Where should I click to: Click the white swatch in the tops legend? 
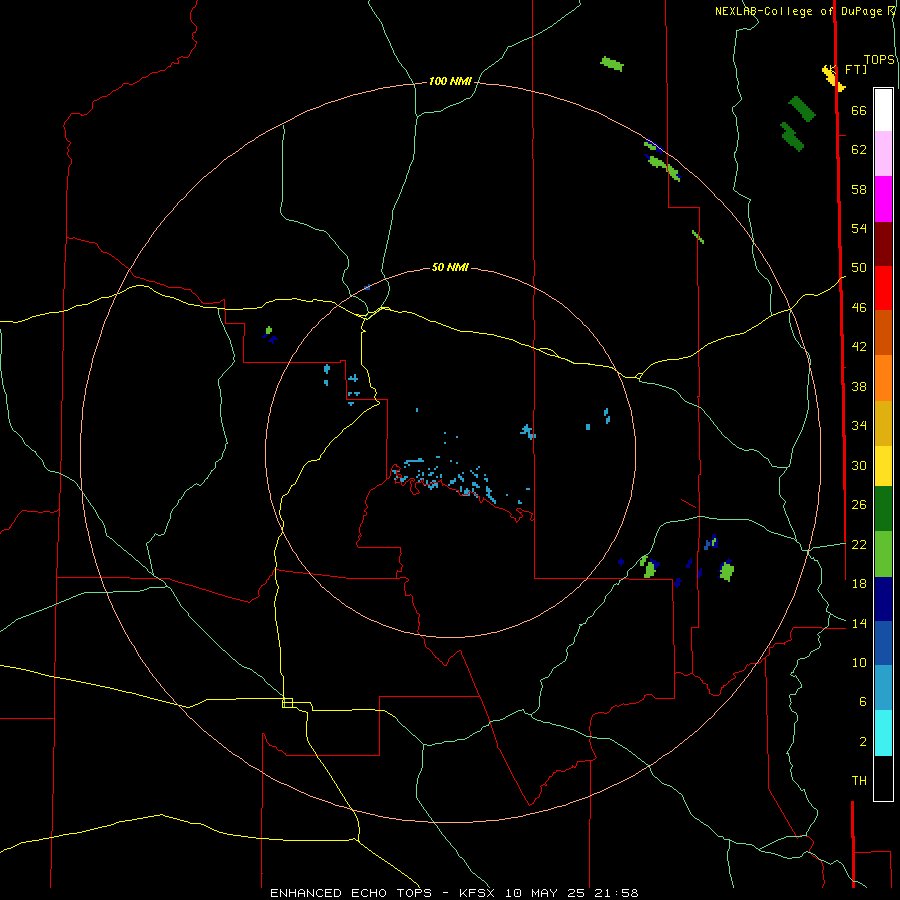883,110
